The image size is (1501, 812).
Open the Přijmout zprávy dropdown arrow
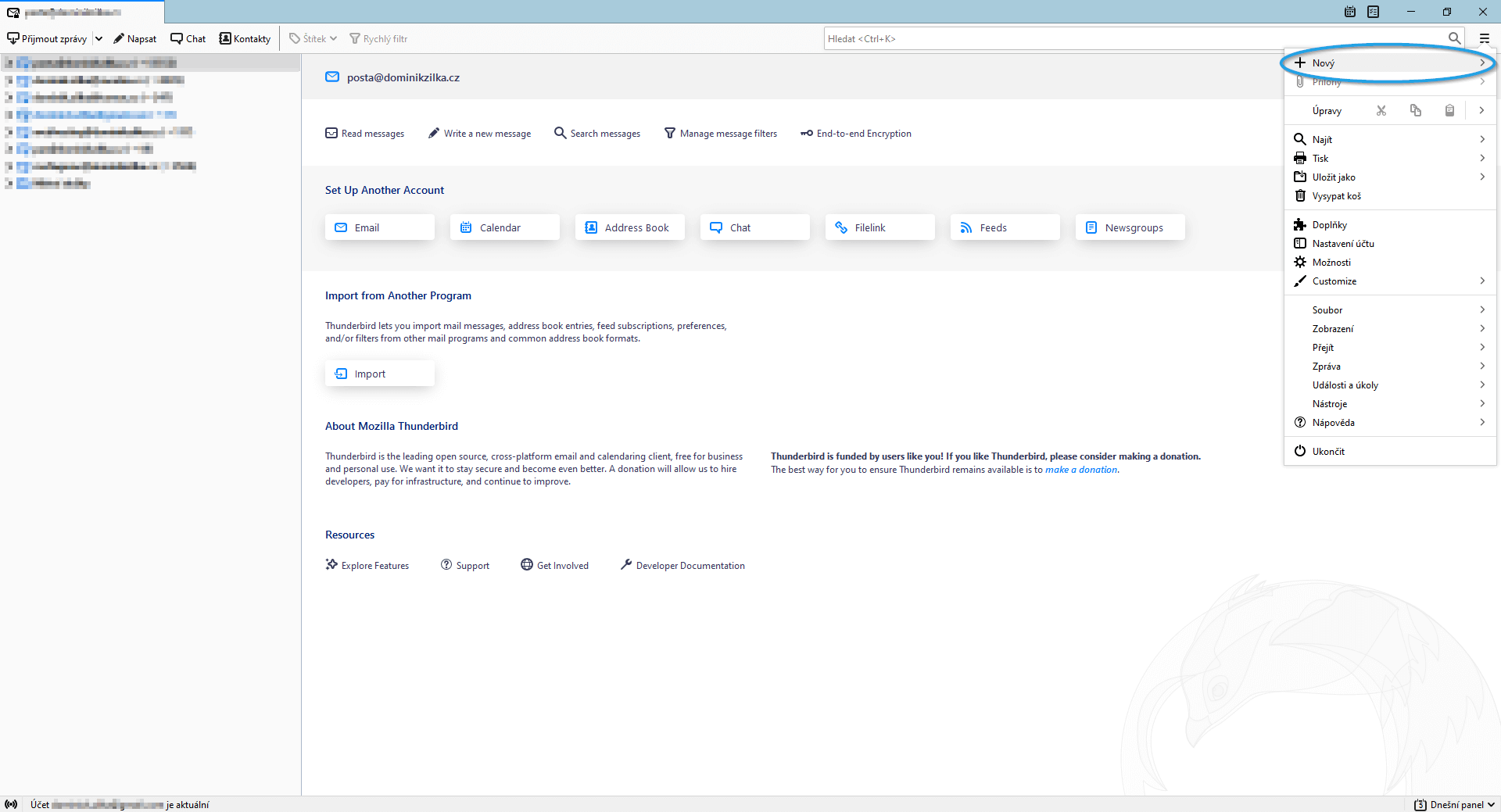coord(99,38)
